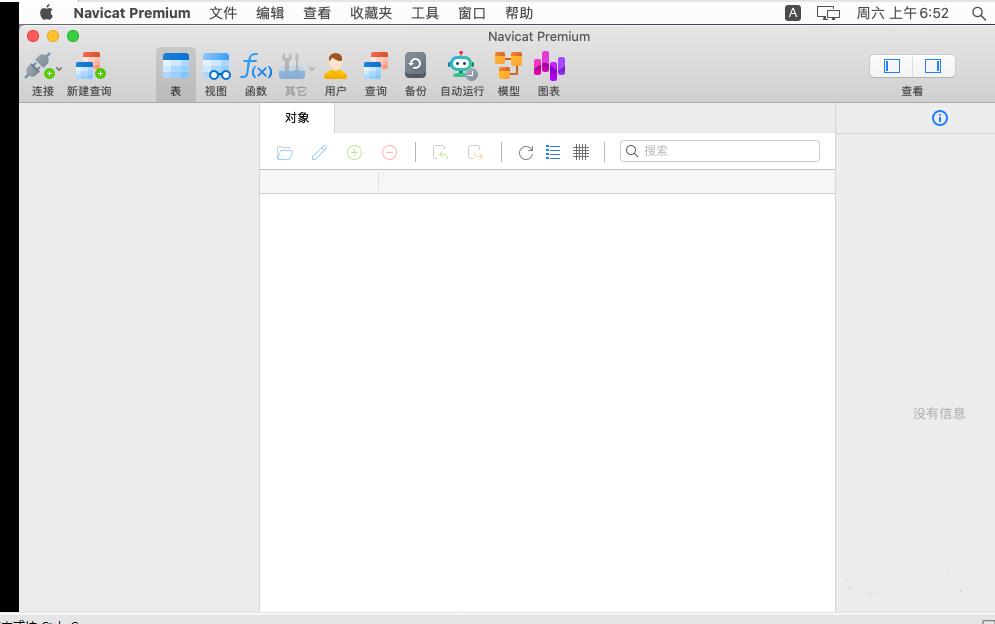Click the refresh icon in object toolbar
The image size is (995, 624).
point(526,152)
